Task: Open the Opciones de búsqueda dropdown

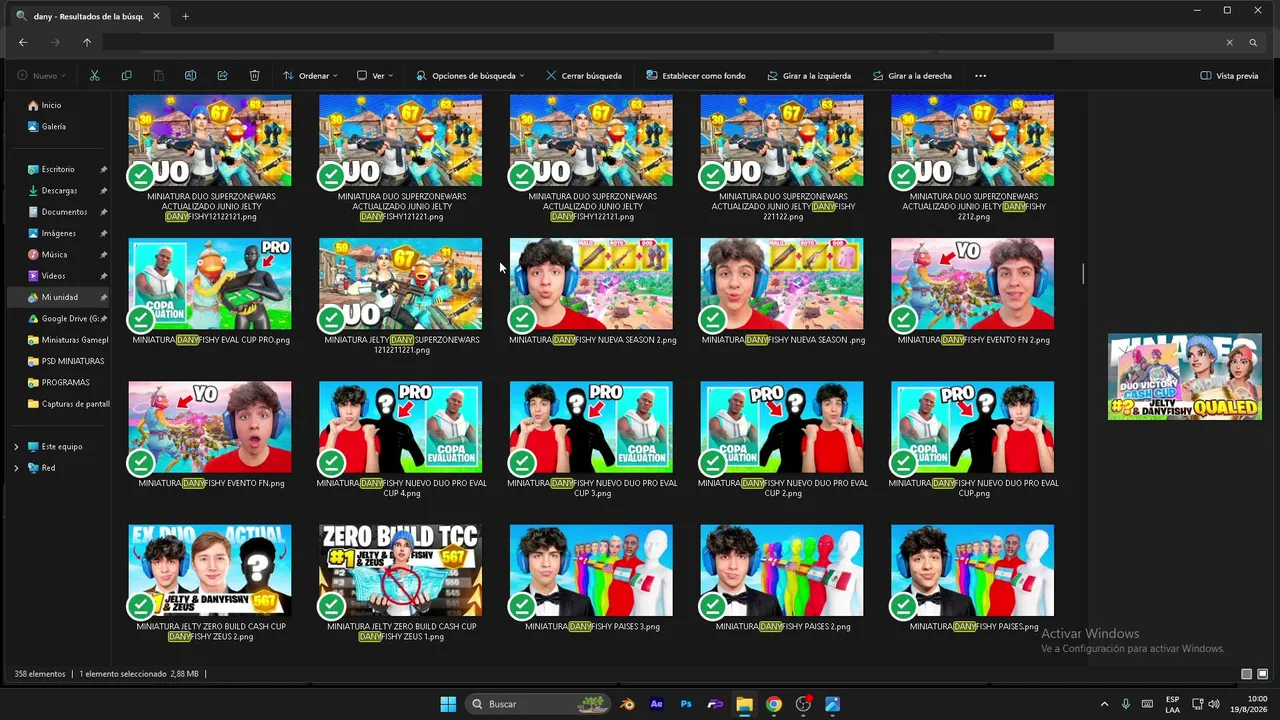Action: pyautogui.click(x=470, y=76)
